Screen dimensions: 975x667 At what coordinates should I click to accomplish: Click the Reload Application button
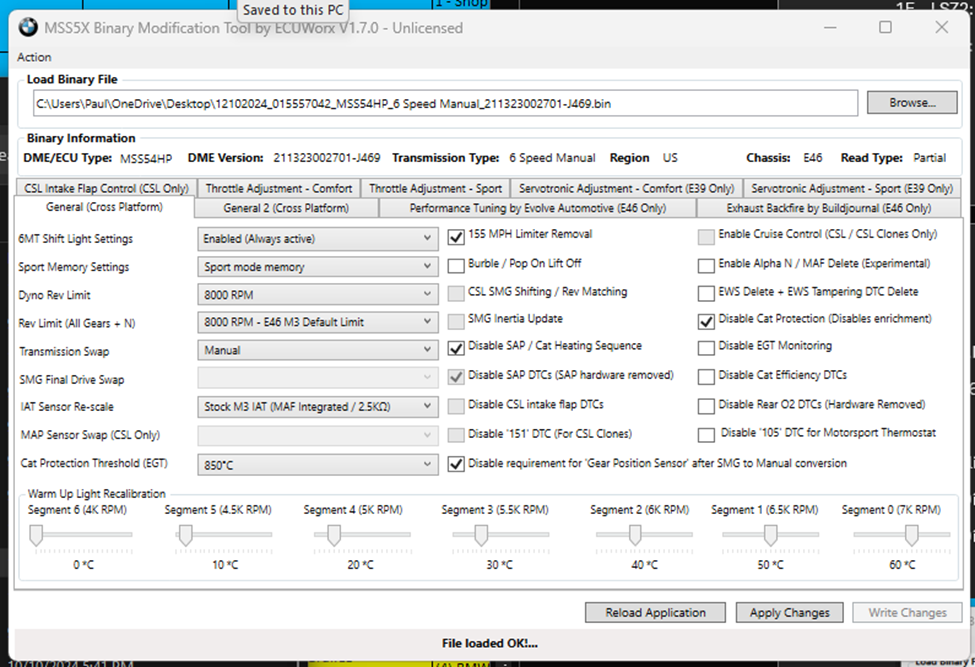(655, 613)
